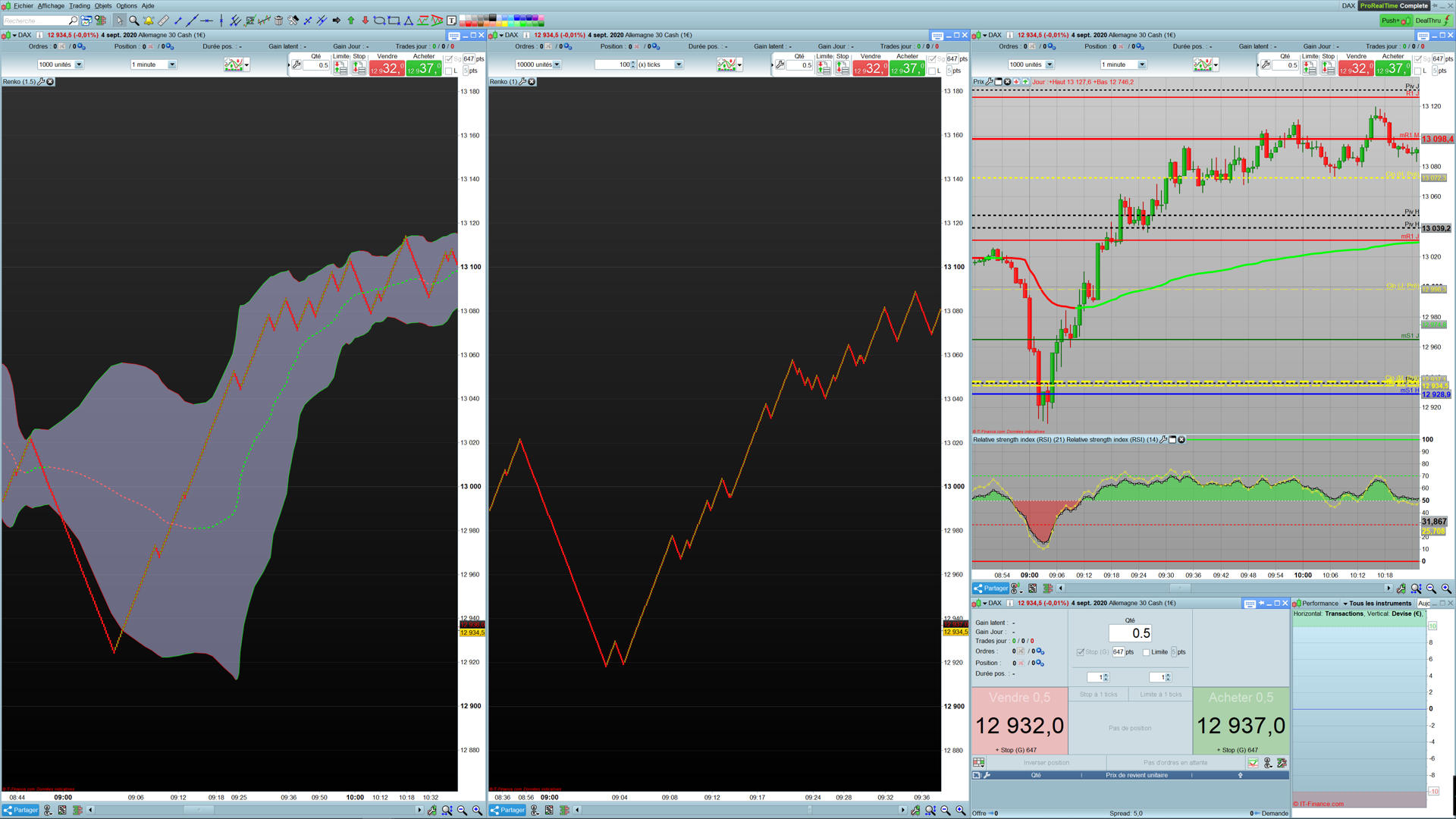
Task: Open the Affichage menu
Action: point(51,5)
